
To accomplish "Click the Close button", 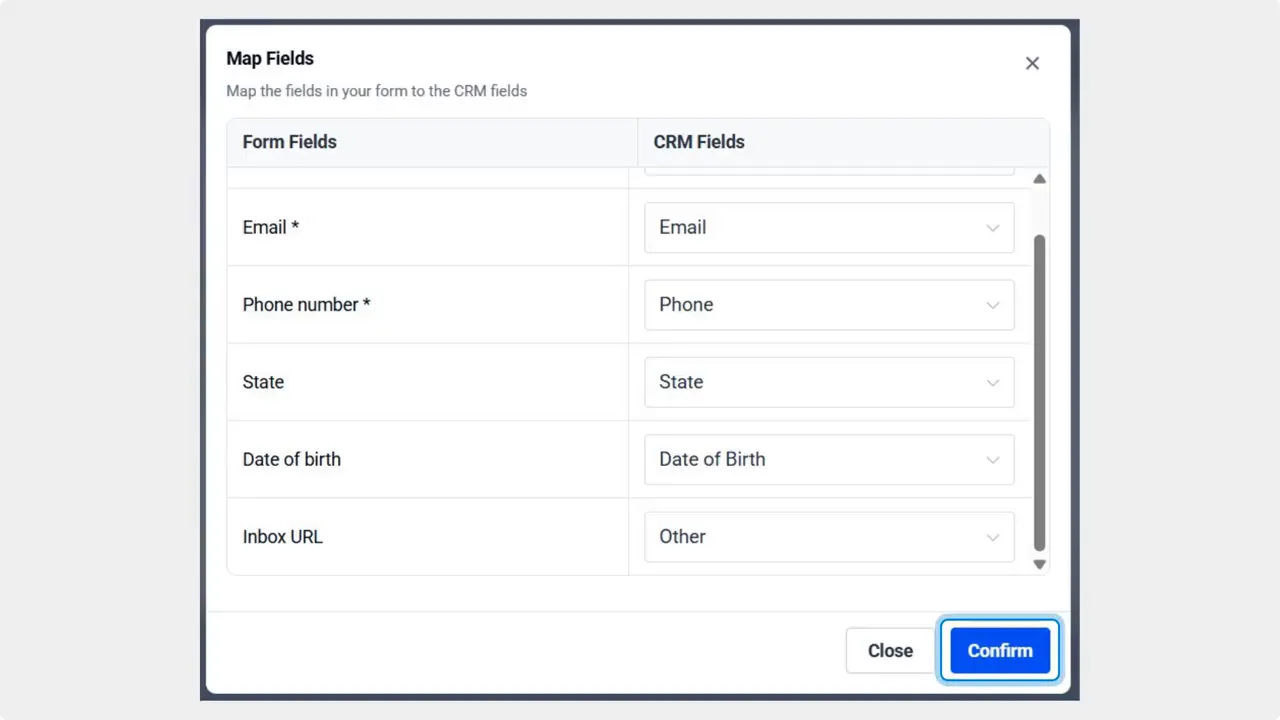I will [889, 650].
